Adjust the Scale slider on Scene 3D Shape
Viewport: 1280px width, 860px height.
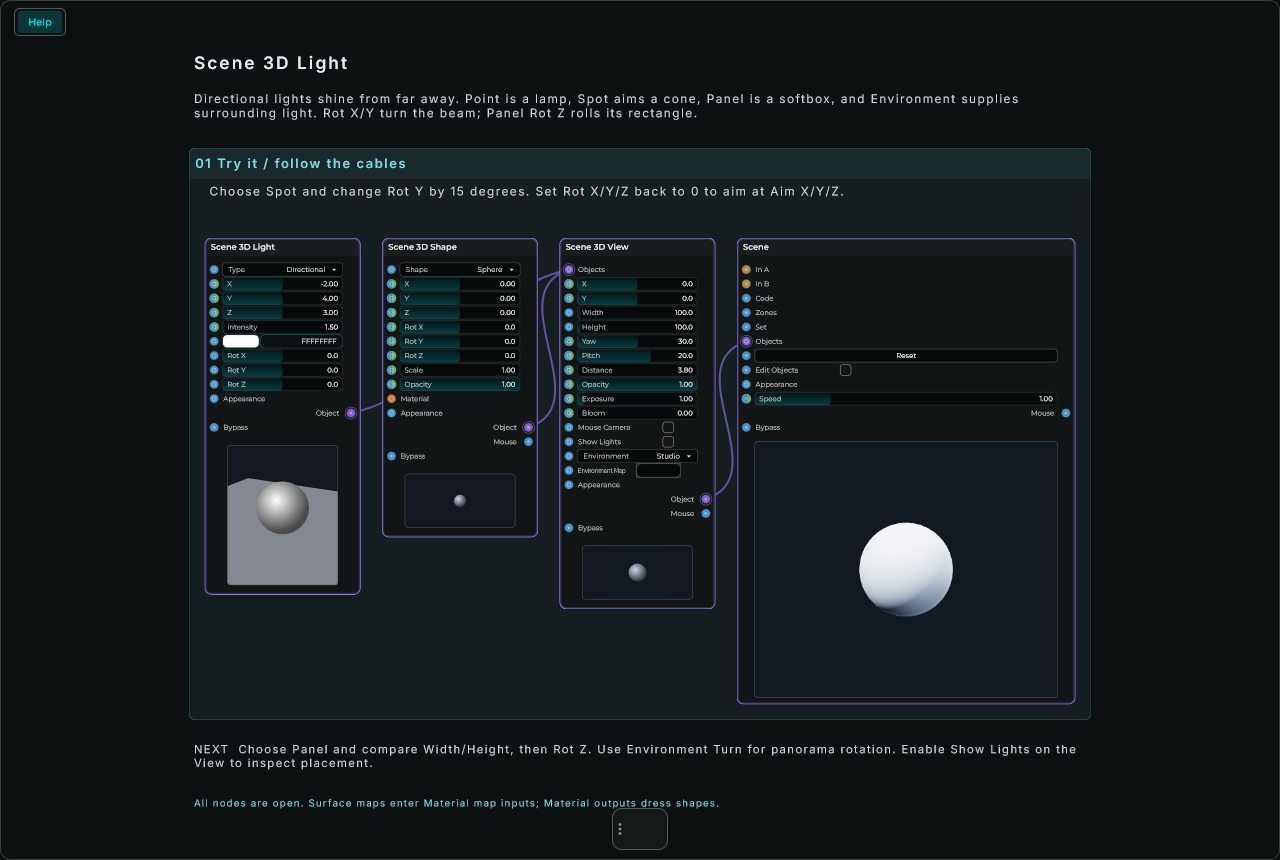click(x=460, y=370)
